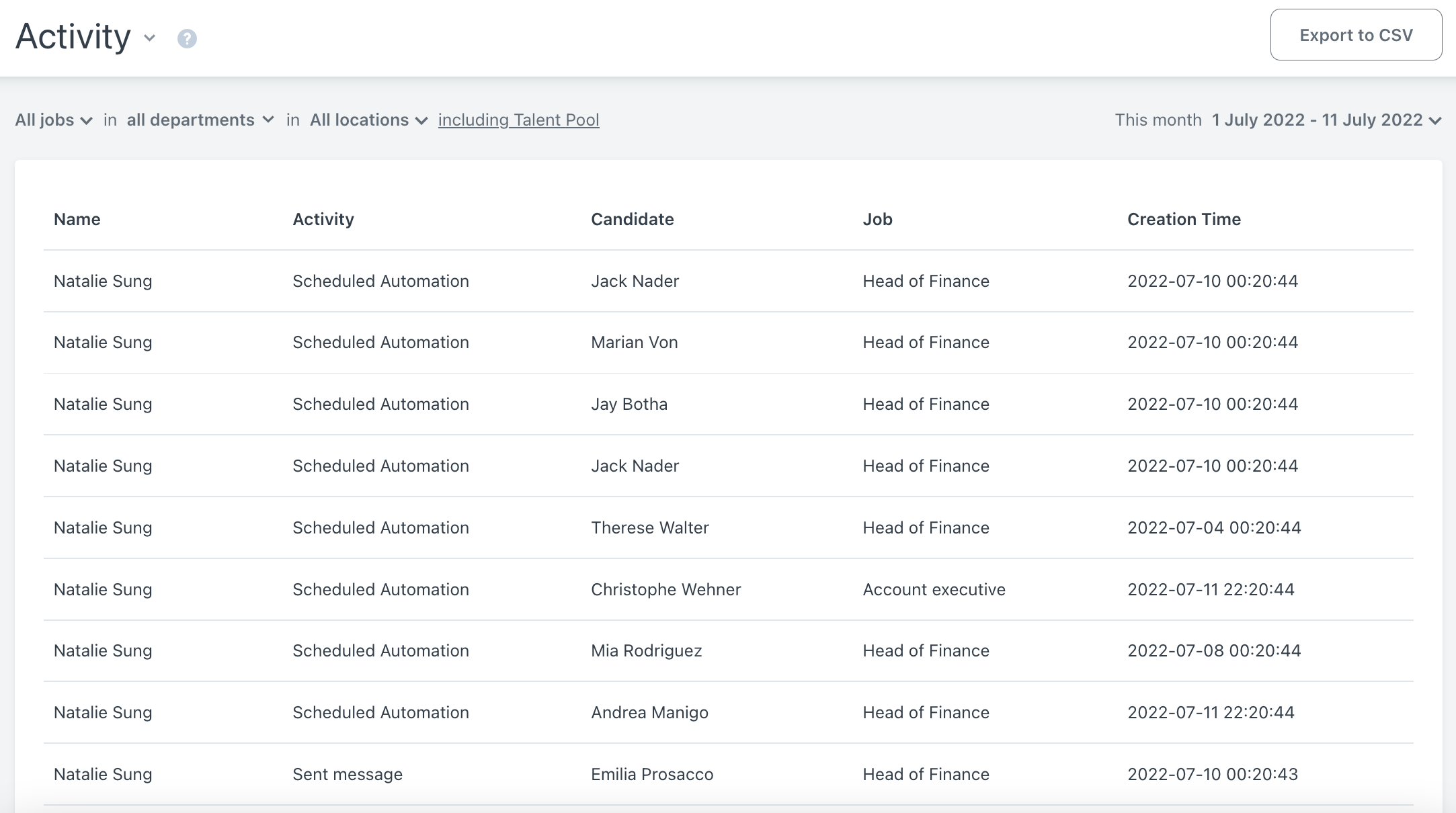1456x813 pixels.
Task: Export the activity report to CSV
Action: 1356,35
